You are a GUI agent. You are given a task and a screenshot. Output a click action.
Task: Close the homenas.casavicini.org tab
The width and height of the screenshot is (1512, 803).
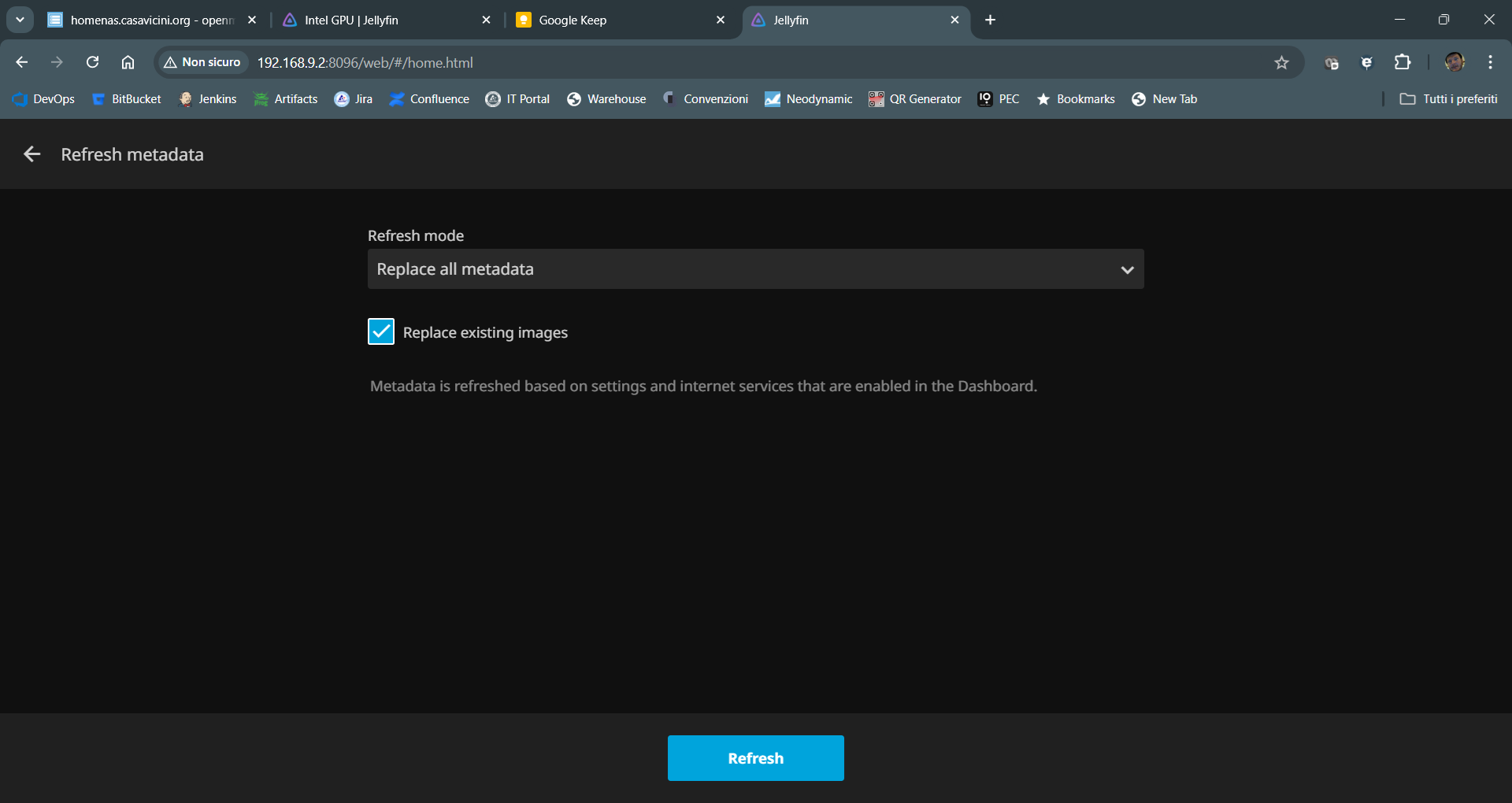(252, 20)
